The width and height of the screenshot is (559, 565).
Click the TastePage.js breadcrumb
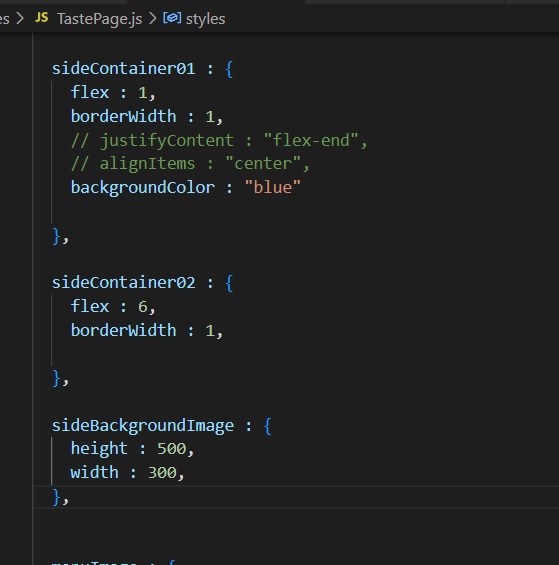(99, 19)
